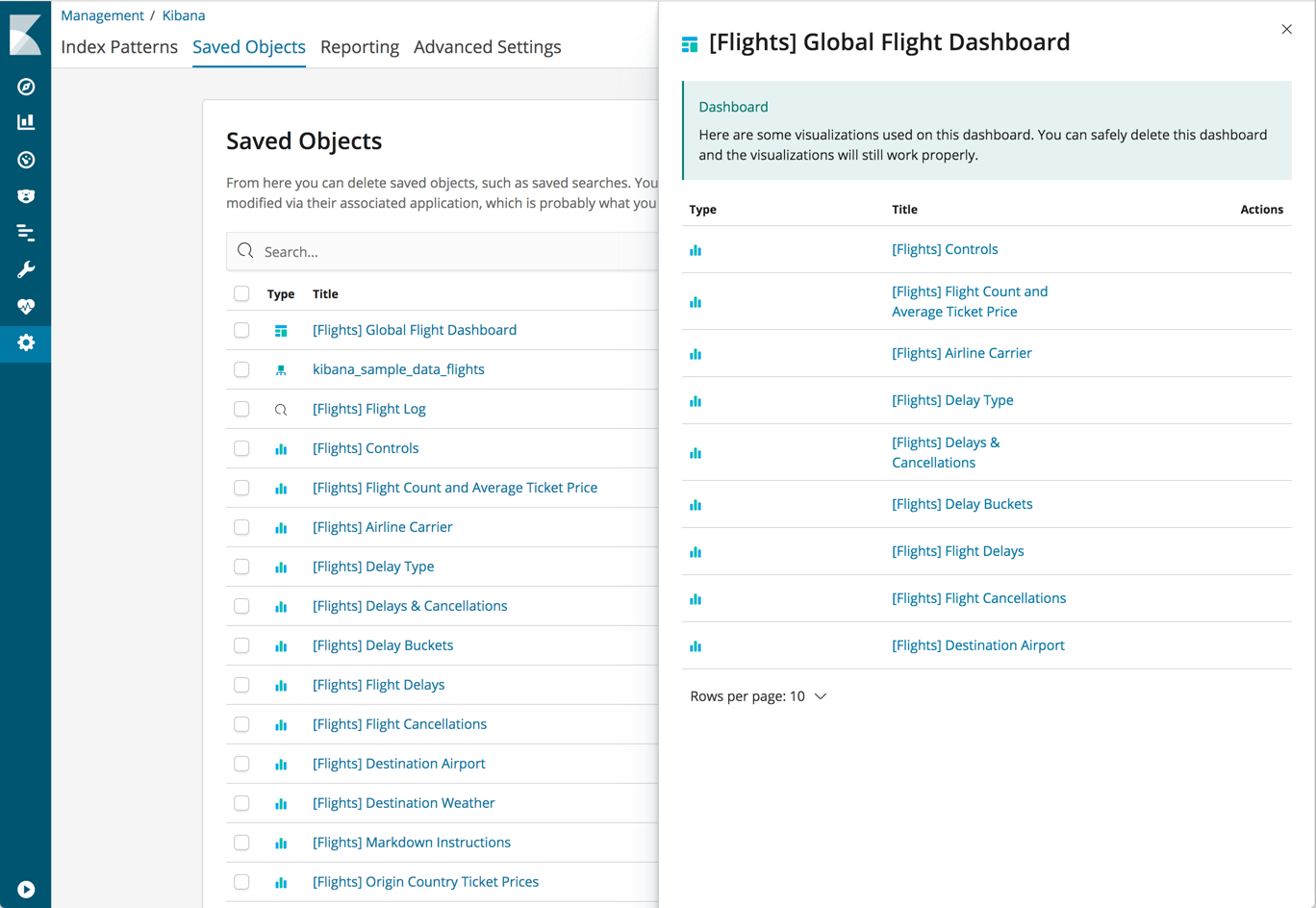
Task: Tick the checkbox for Flight Log
Action: (x=241, y=409)
